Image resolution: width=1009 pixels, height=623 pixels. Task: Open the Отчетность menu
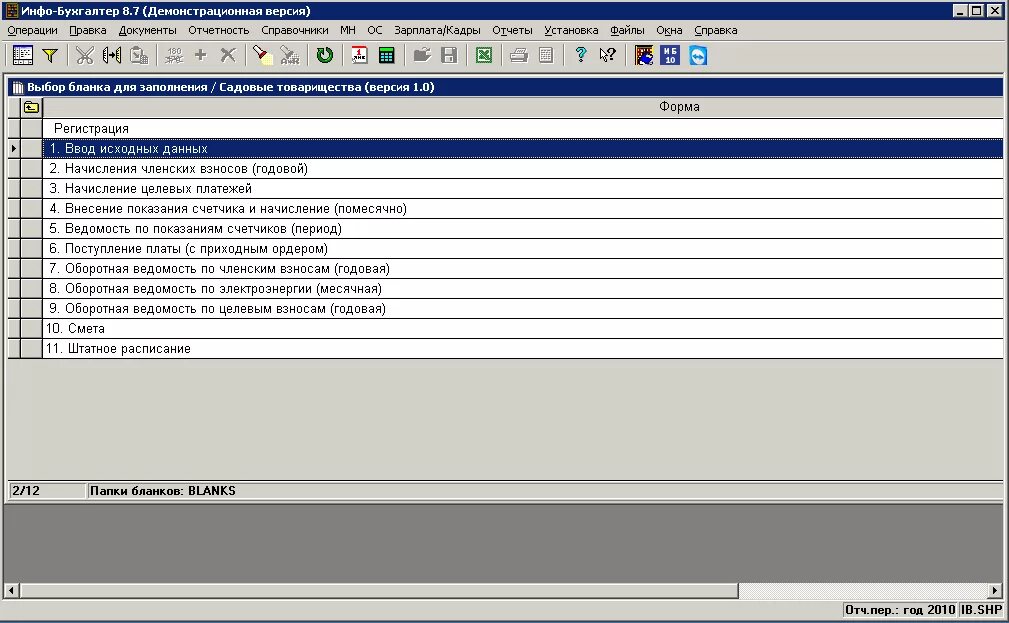point(219,30)
